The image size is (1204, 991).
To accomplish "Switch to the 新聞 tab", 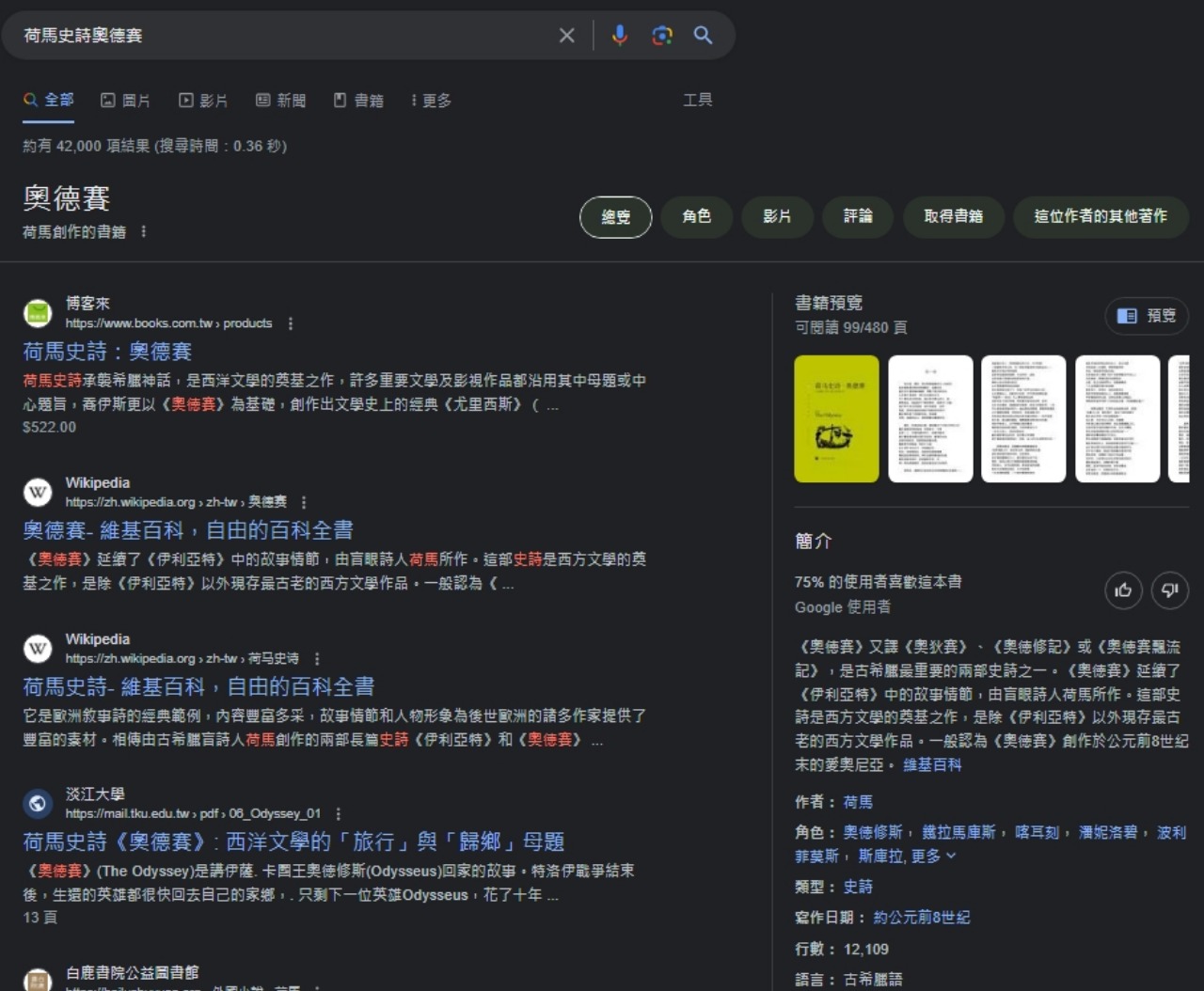I will click(281, 101).
